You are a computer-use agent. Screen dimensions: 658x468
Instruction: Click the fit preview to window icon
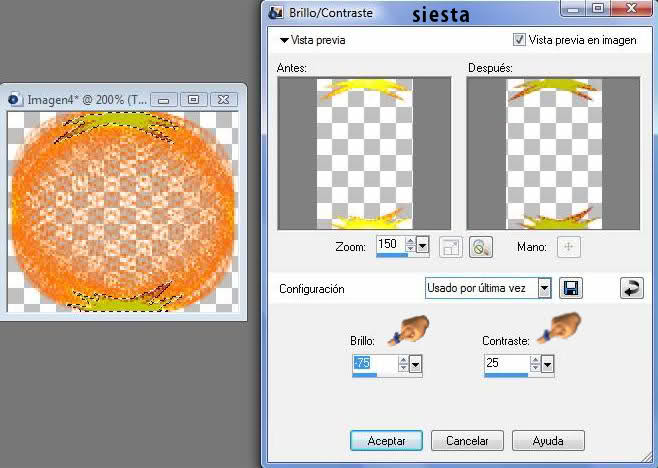coord(451,247)
